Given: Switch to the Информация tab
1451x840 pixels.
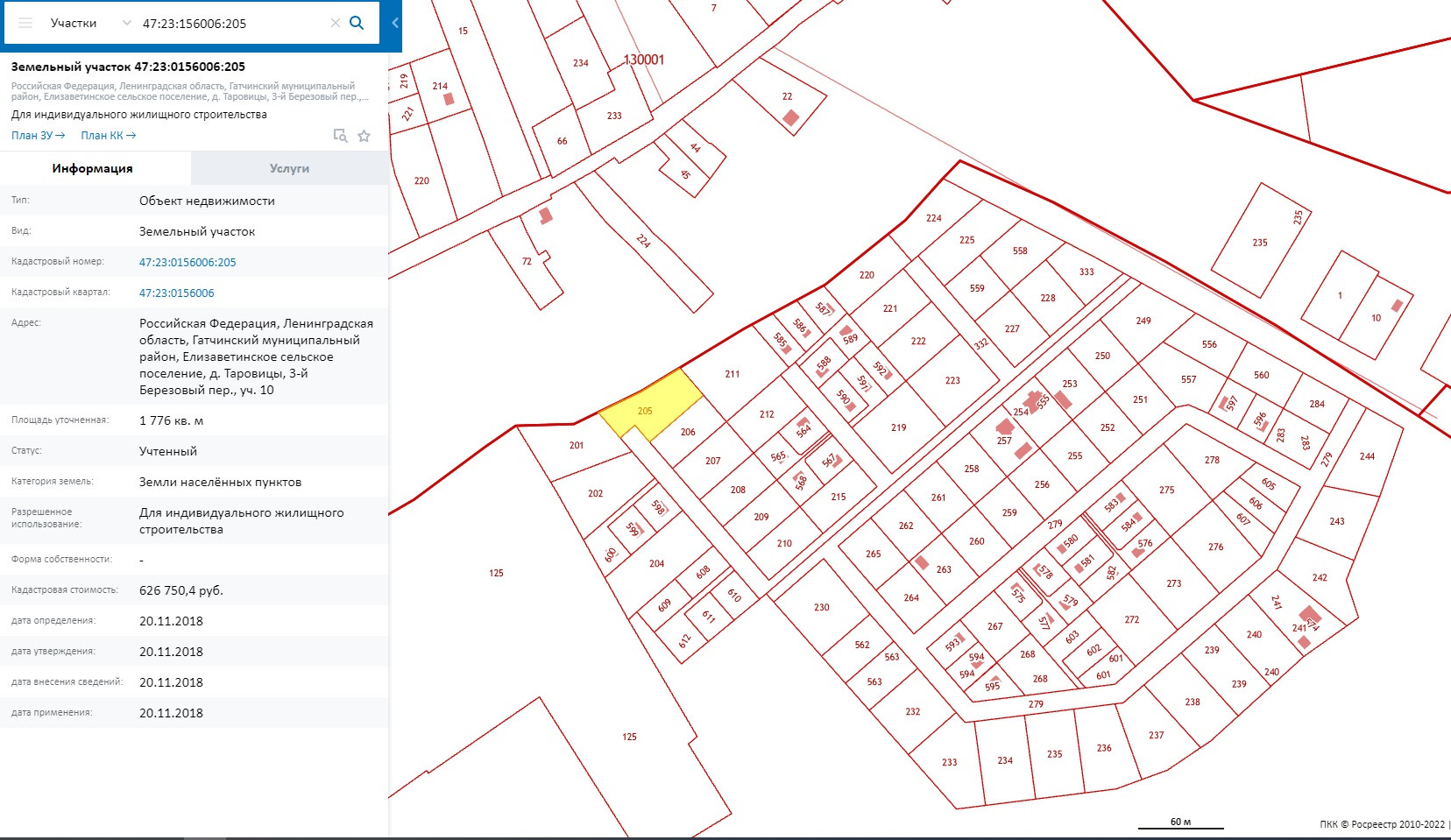Looking at the screenshot, I should 95,168.
